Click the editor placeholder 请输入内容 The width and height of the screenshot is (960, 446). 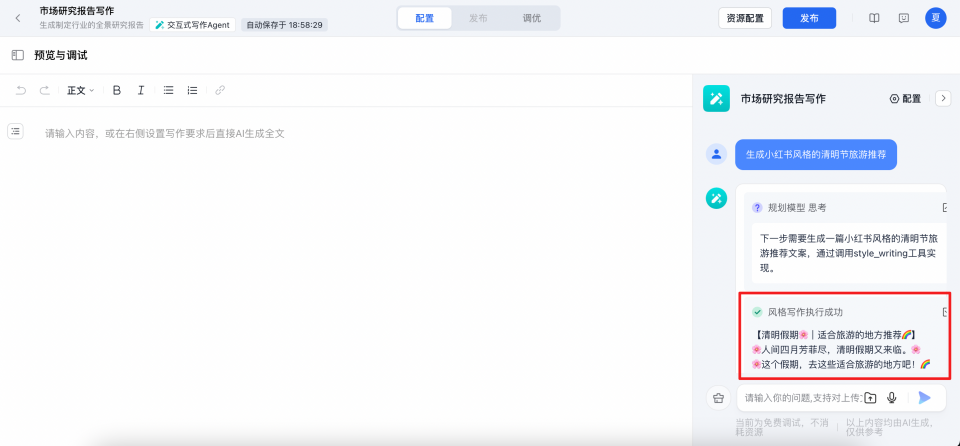[165, 133]
